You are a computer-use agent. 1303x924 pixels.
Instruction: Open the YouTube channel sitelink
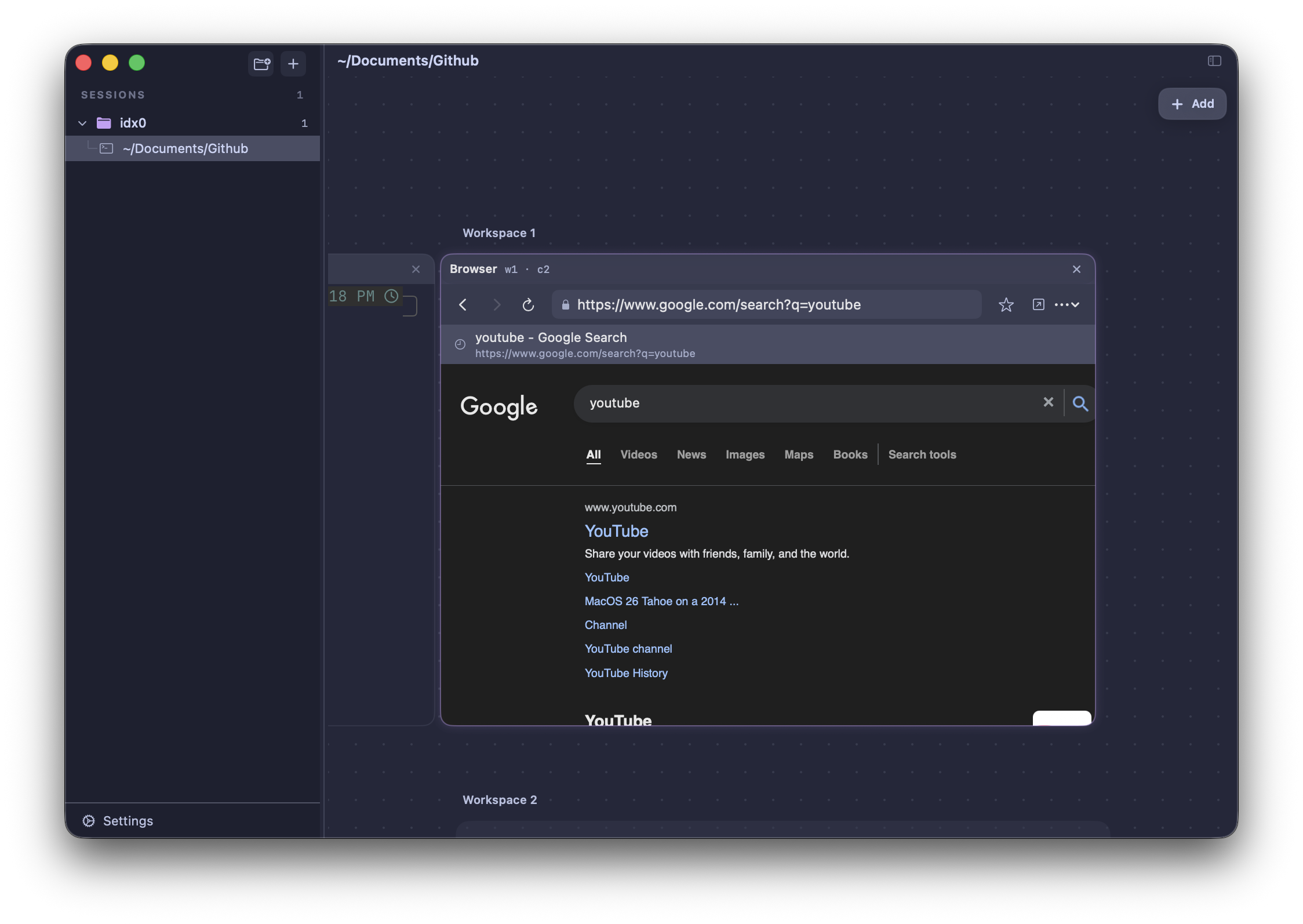pos(628,649)
